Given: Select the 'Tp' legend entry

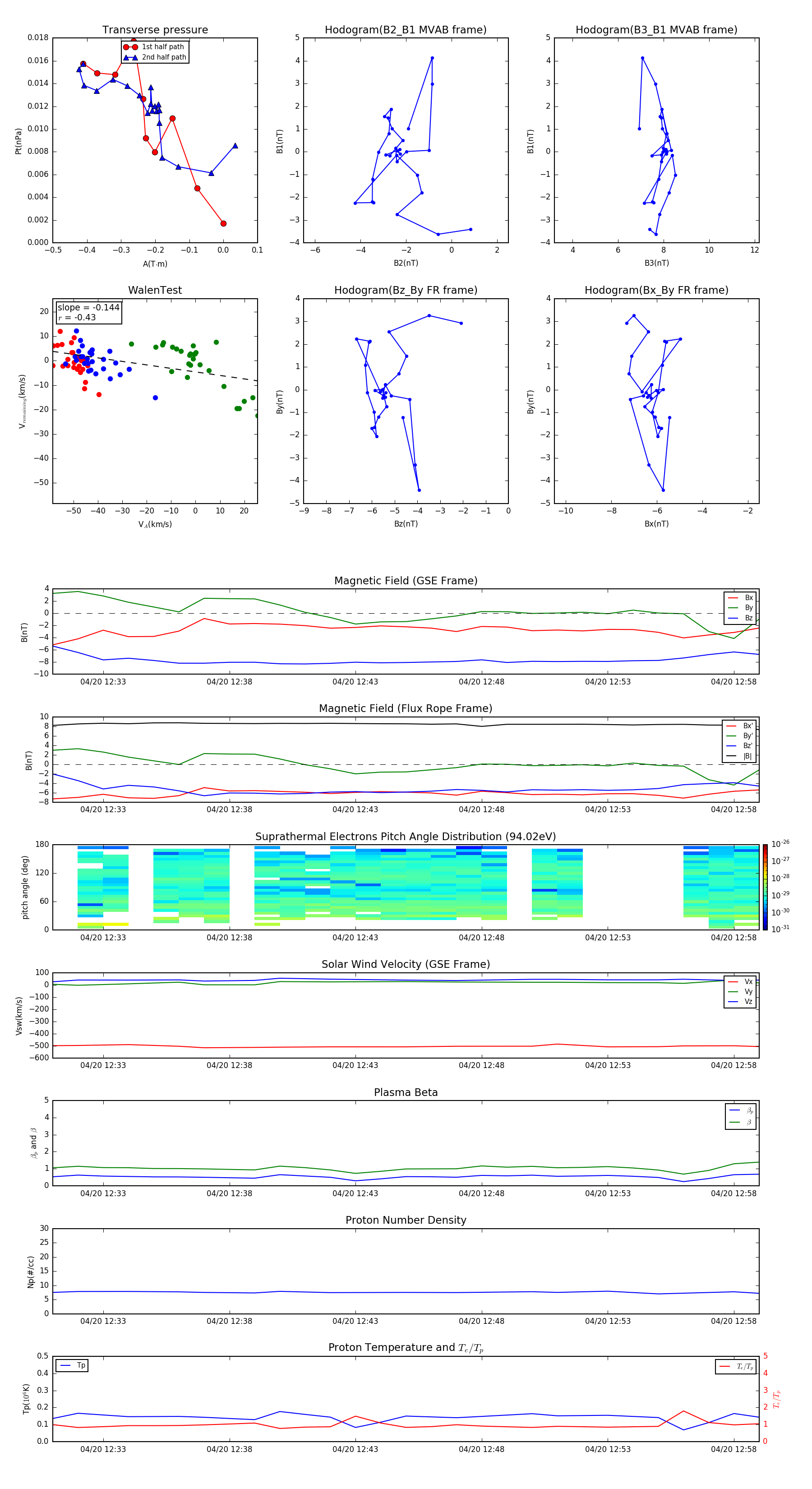Looking at the screenshot, I should pyautogui.click(x=72, y=1365).
